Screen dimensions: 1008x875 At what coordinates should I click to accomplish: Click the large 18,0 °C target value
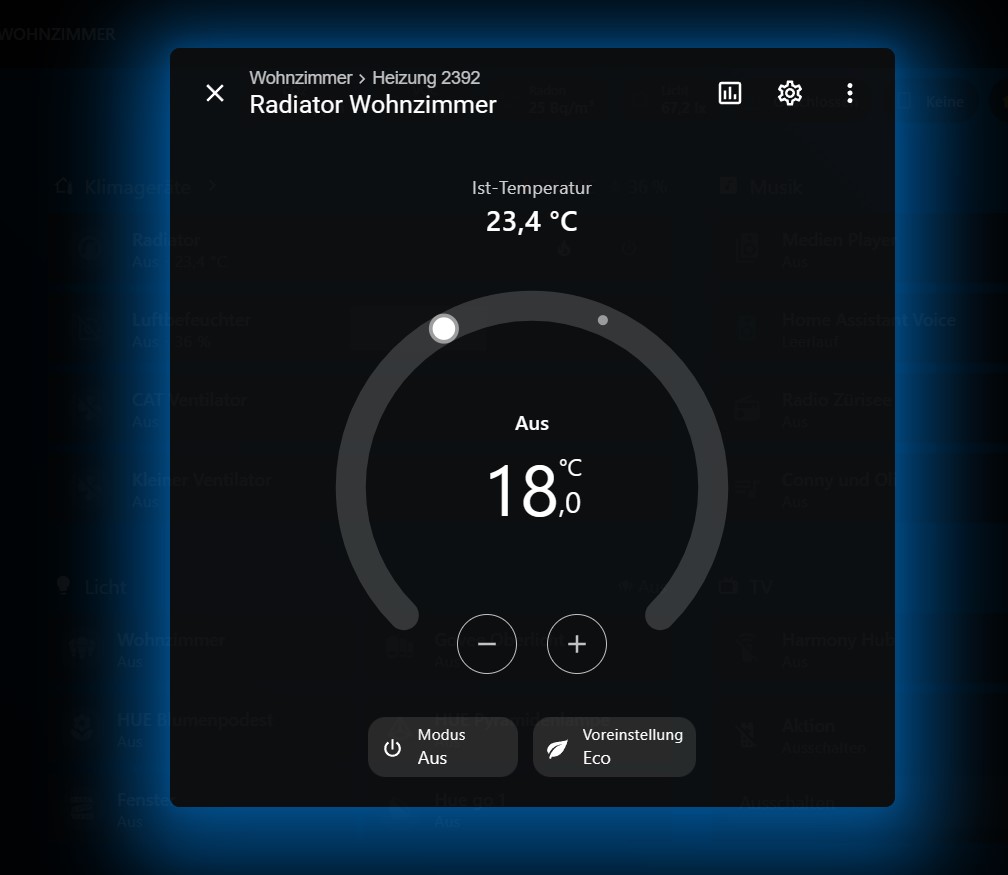click(x=535, y=489)
